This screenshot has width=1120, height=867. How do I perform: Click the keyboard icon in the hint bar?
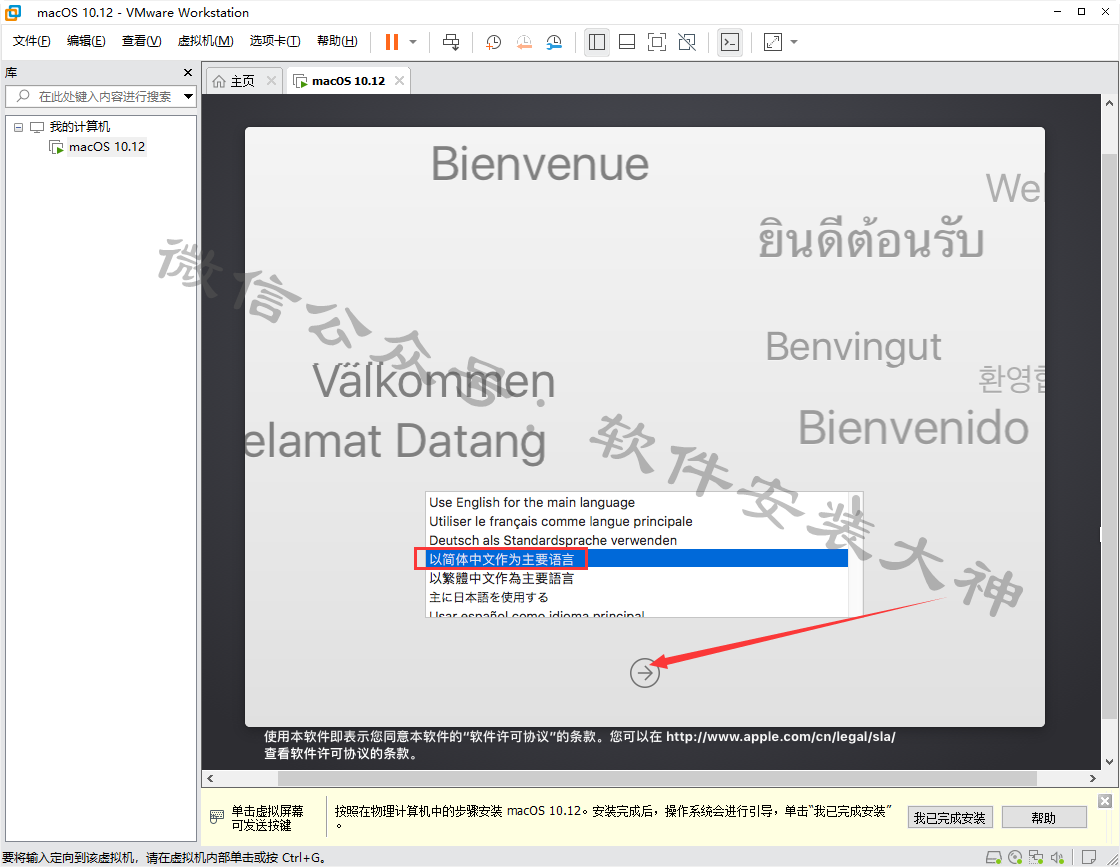217,816
